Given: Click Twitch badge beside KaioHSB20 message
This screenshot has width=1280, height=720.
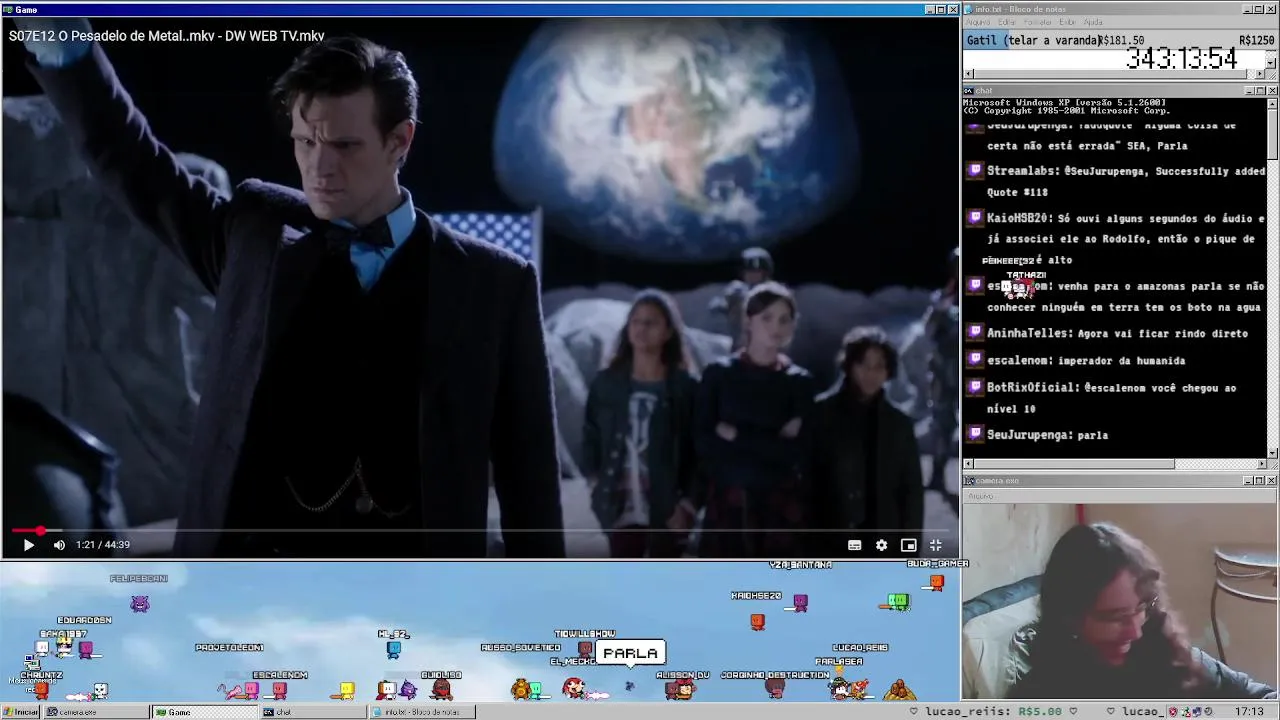Looking at the screenshot, I should 975,217.
